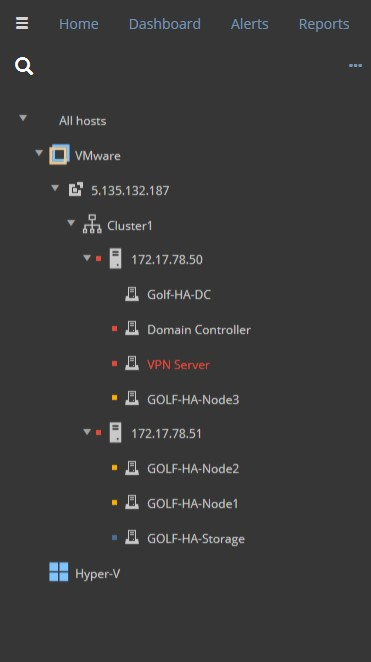This screenshot has height=662, width=371.
Task: Collapse the Cluster1 expander arrow
Action: (71, 222)
